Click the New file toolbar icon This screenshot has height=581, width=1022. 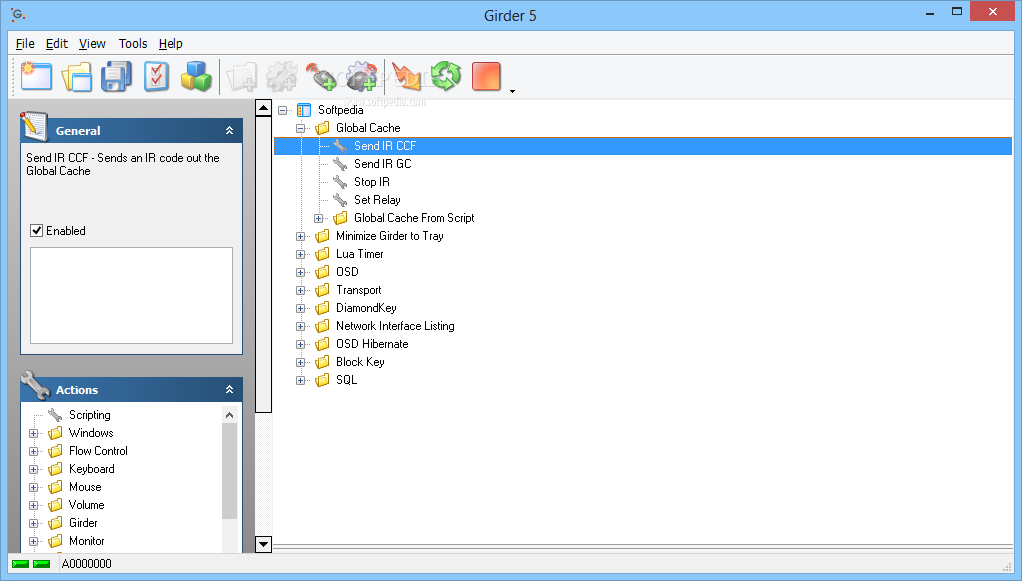click(36, 76)
